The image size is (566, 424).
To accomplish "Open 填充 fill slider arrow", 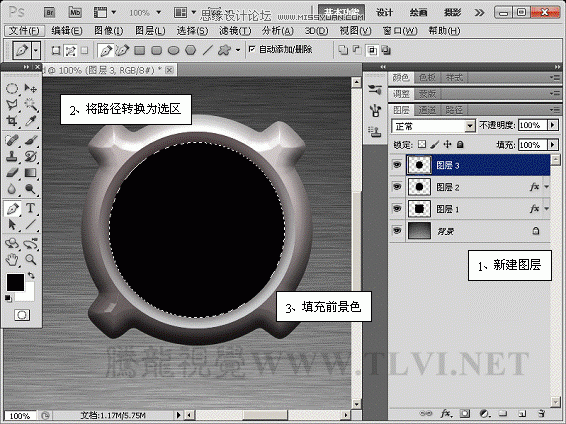I will pos(553,145).
